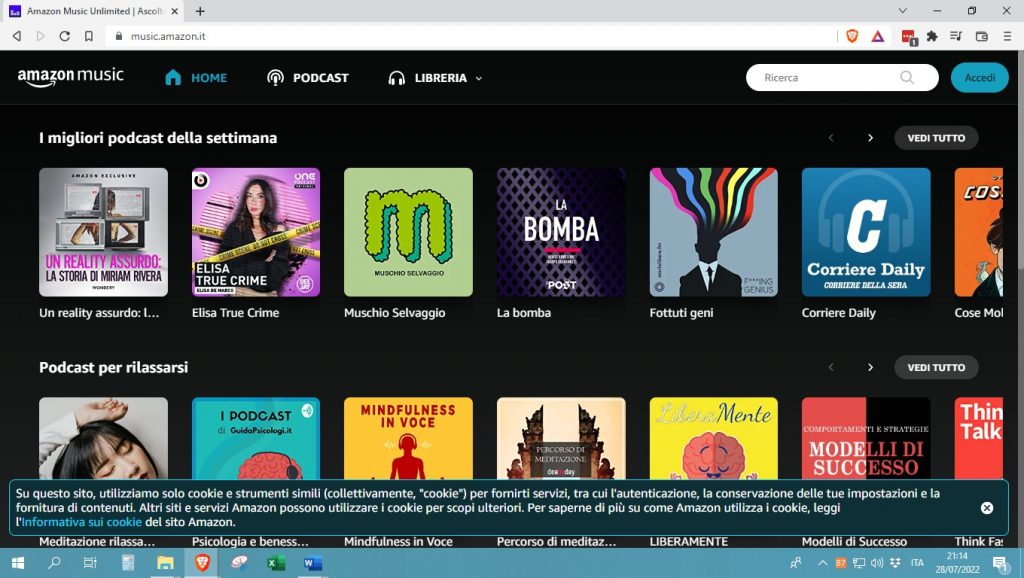Expand hidden icons in the system tray
This screenshot has width=1024, height=578.
pyautogui.click(x=822, y=562)
